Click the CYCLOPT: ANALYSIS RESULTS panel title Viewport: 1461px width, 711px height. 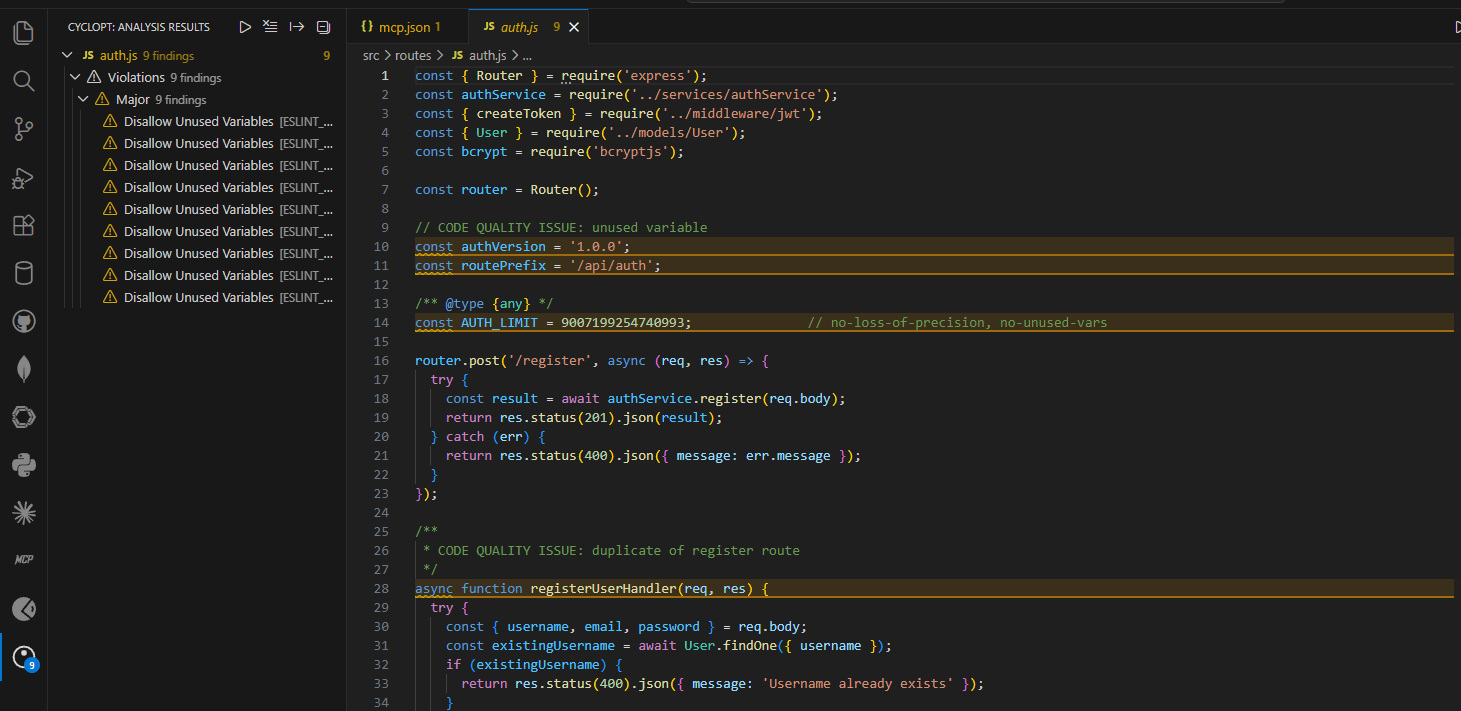point(139,27)
